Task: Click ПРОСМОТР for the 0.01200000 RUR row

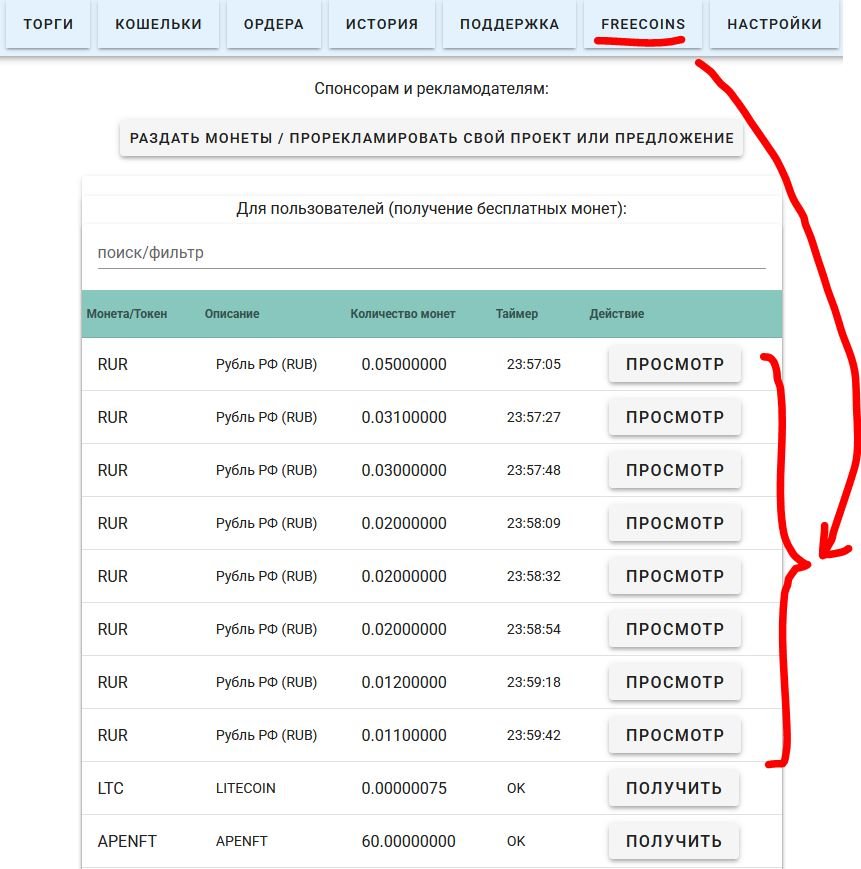Action: [x=674, y=682]
